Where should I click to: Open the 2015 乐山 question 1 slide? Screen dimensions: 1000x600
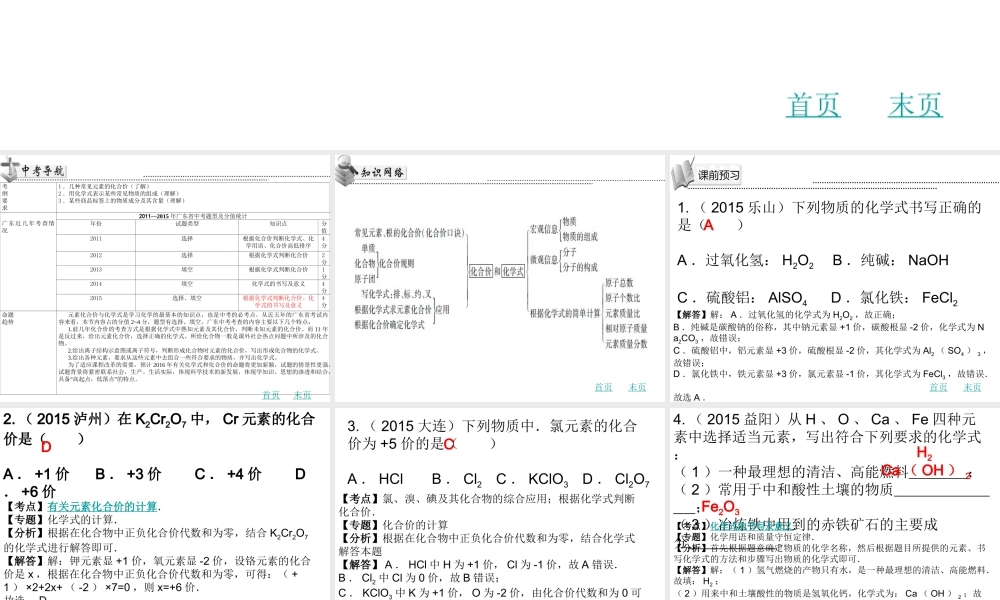(835, 278)
